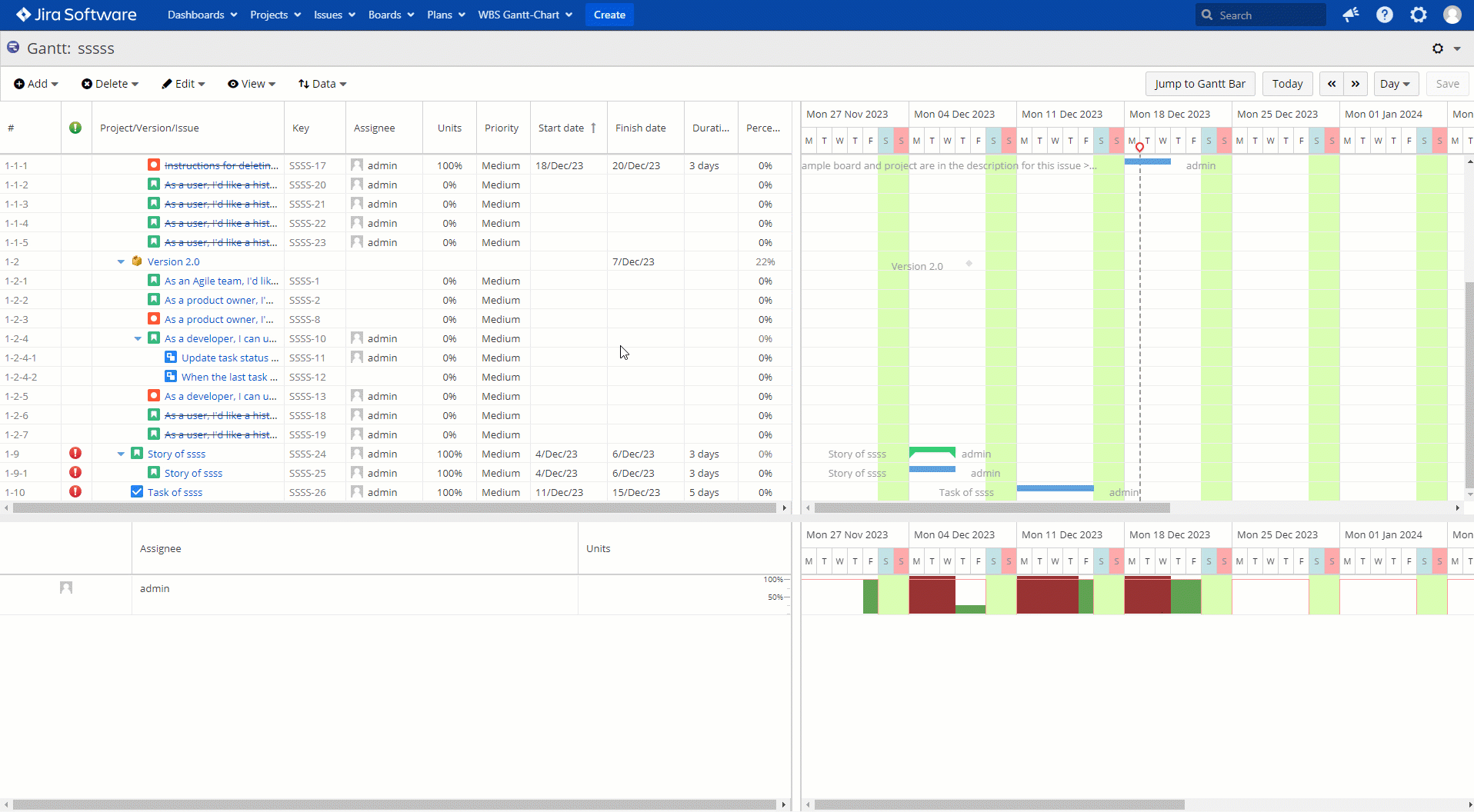Click the notifications megaphone icon
Screen dimensions: 1474x812
(x=1350, y=15)
